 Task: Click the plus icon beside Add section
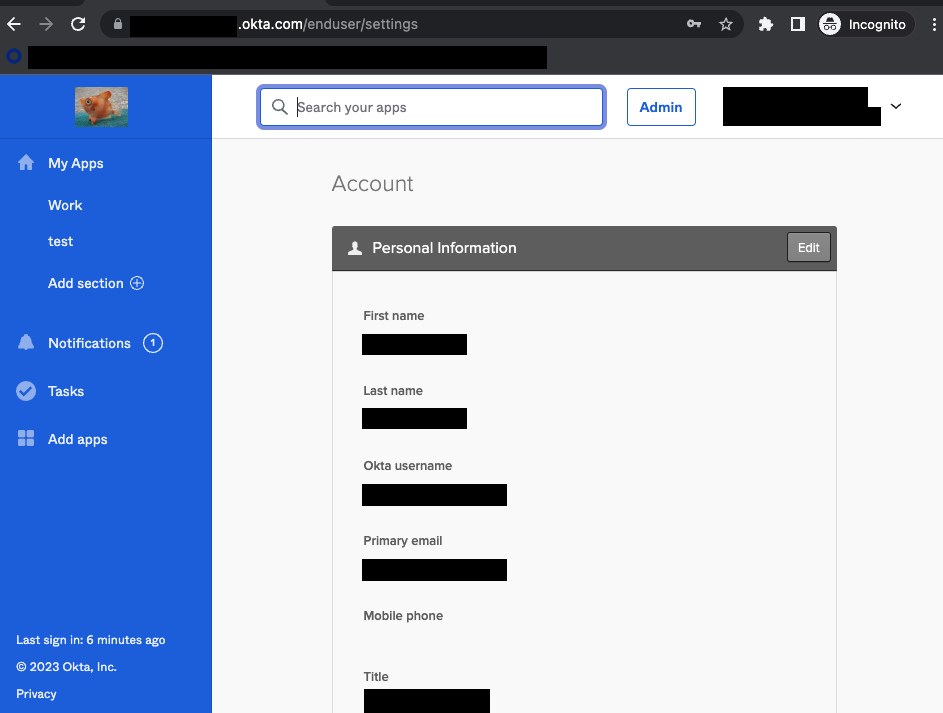pos(137,283)
